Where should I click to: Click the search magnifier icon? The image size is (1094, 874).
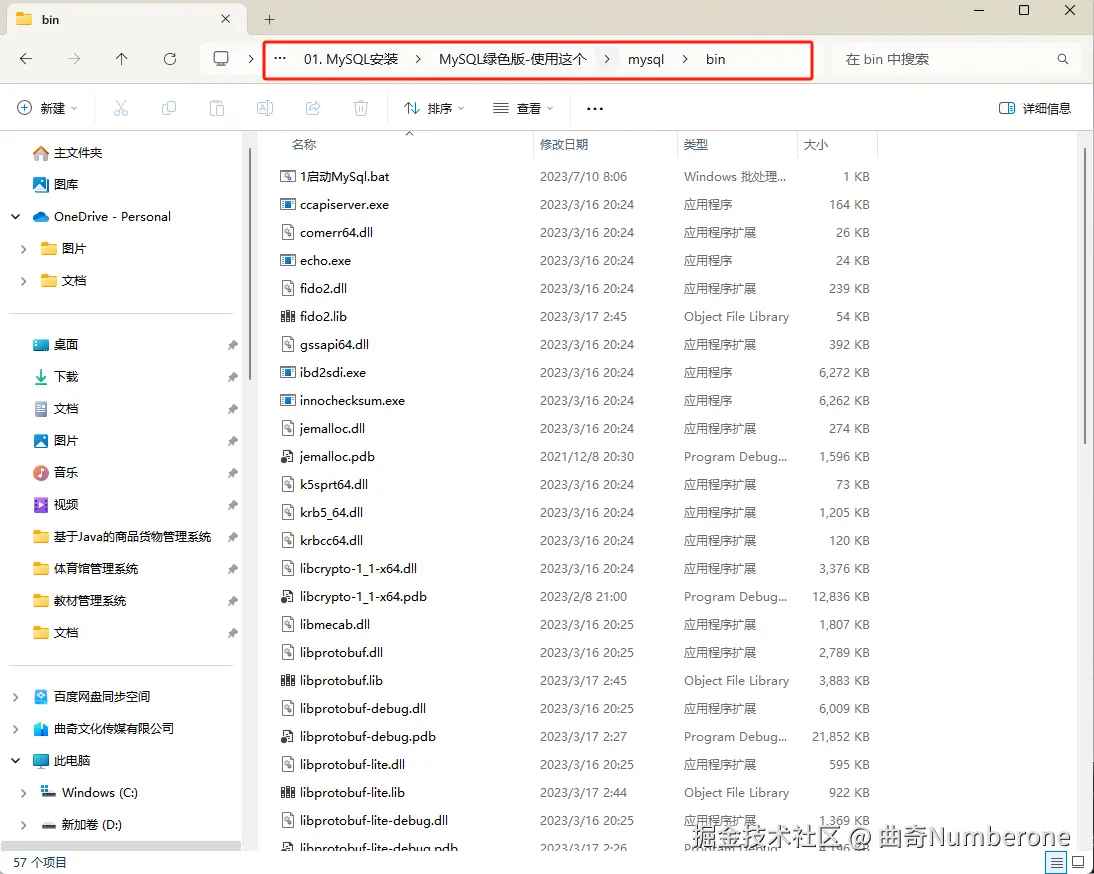(x=1063, y=59)
